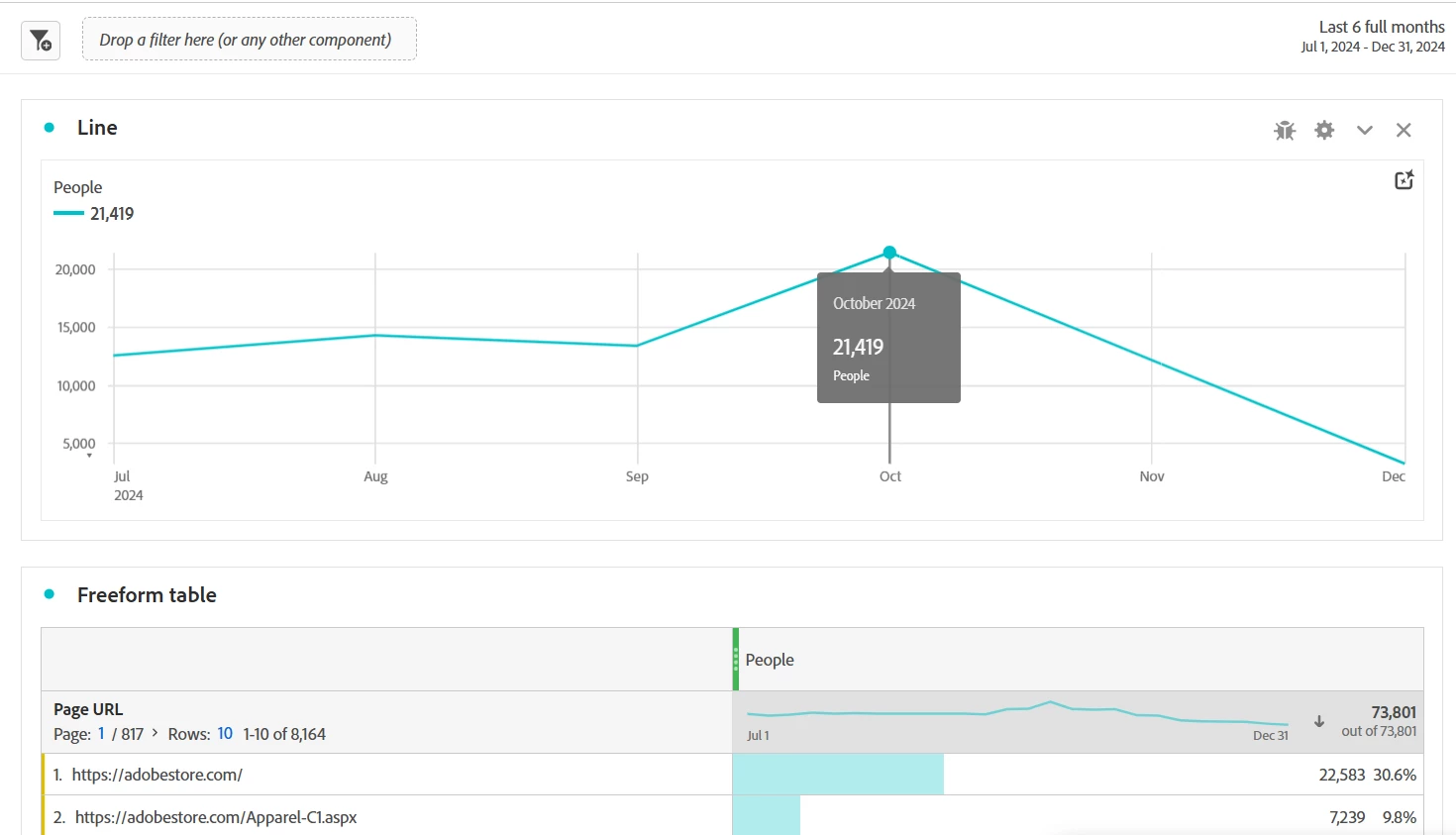Click the 7,239 cell value
1456x835 pixels.
(1347, 817)
